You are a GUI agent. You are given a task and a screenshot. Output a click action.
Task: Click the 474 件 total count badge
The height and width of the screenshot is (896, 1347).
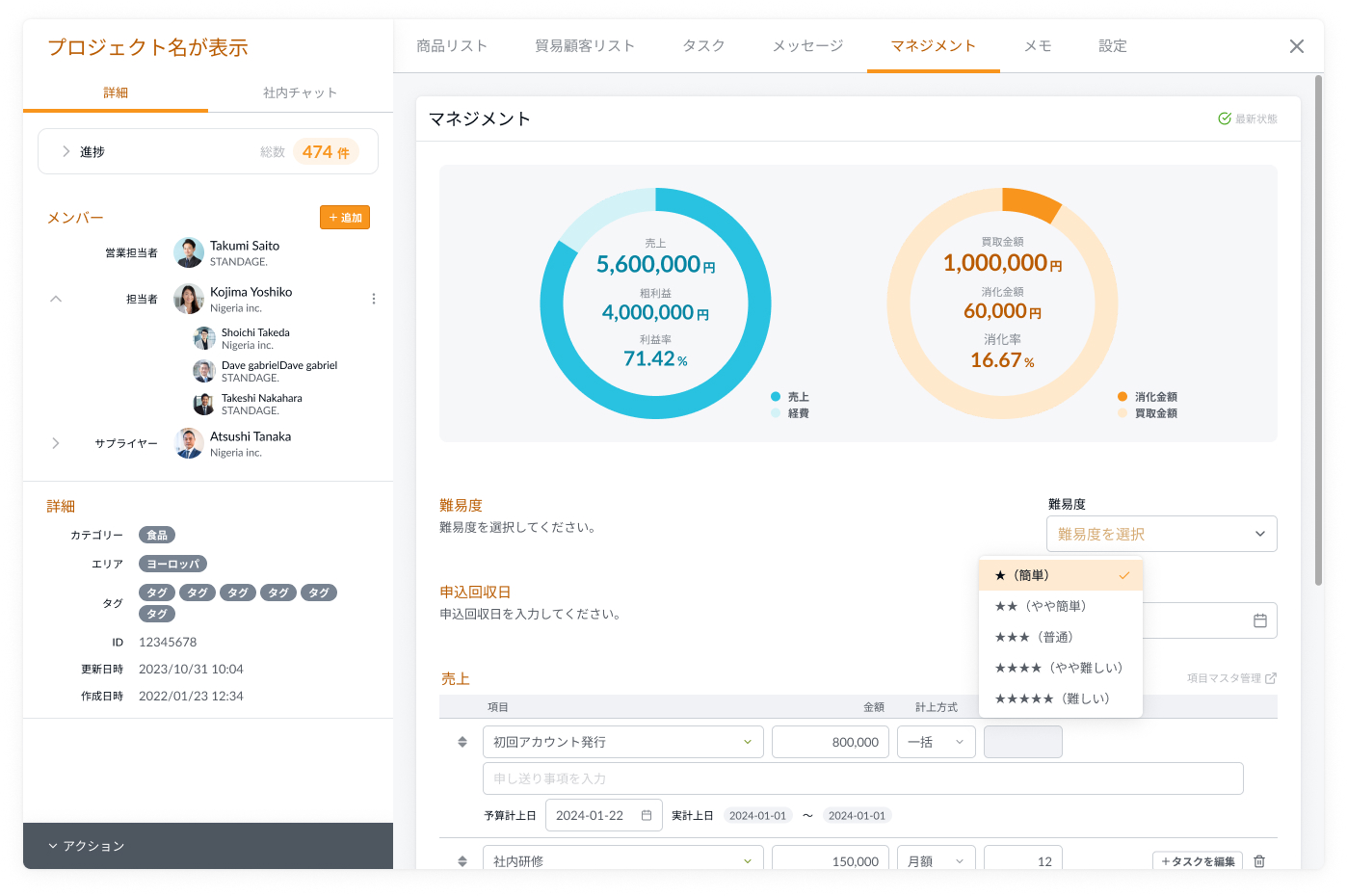(x=326, y=151)
